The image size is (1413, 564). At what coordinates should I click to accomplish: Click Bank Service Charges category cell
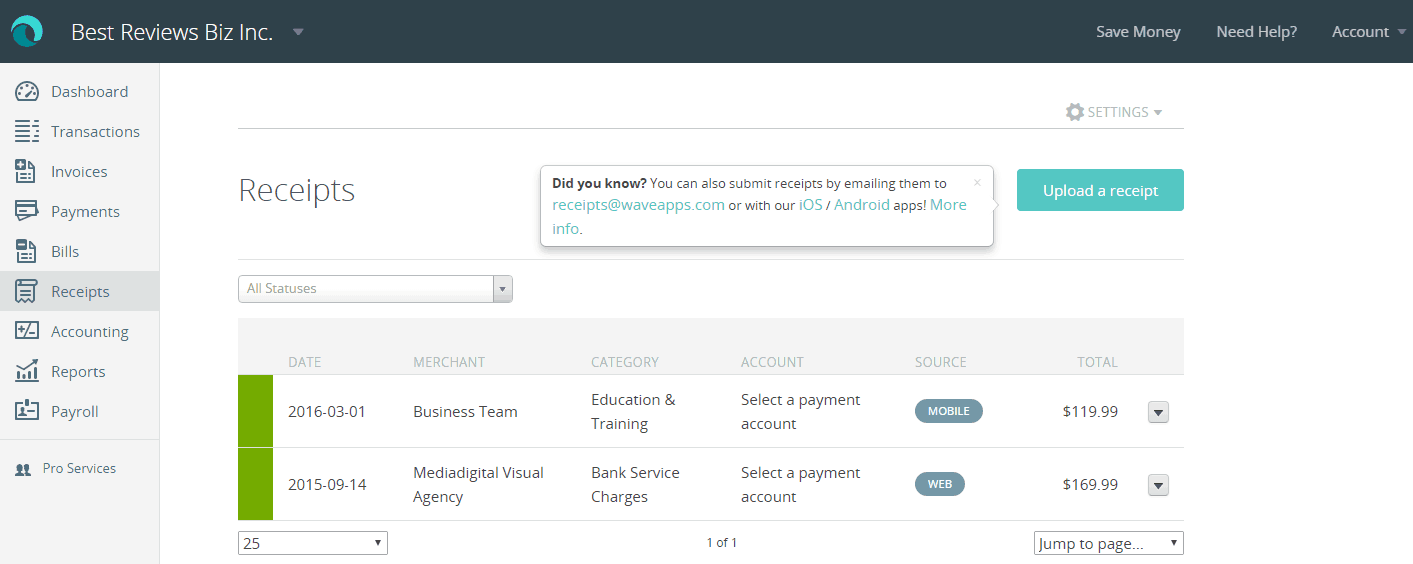point(635,484)
